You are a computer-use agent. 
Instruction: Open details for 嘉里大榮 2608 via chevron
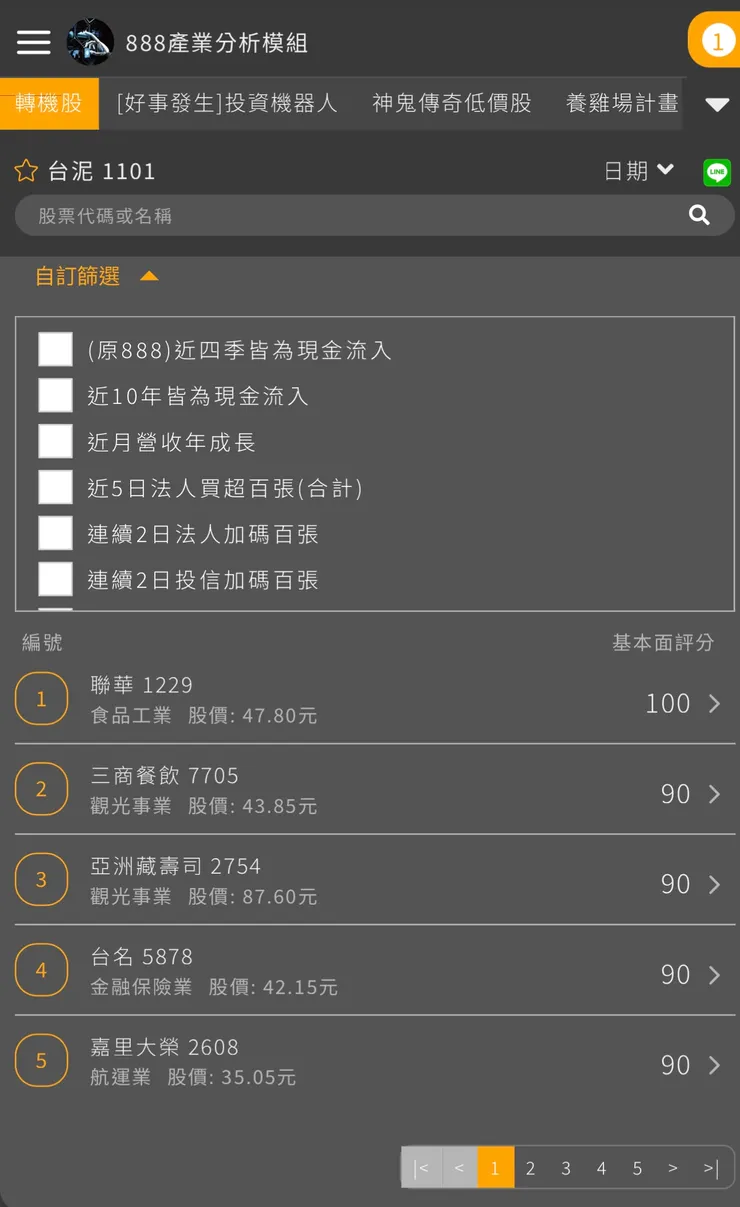(x=712, y=1065)
